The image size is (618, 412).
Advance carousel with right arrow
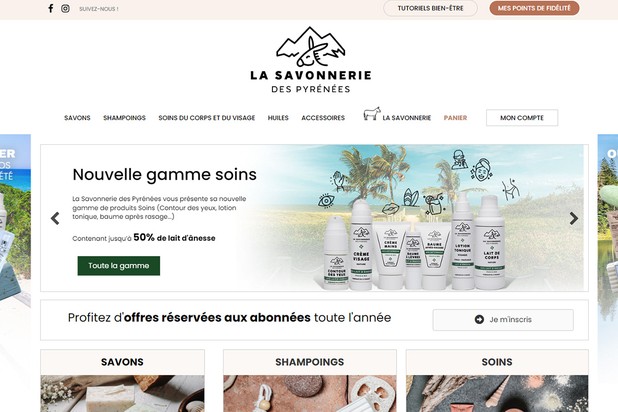point(574,218)
